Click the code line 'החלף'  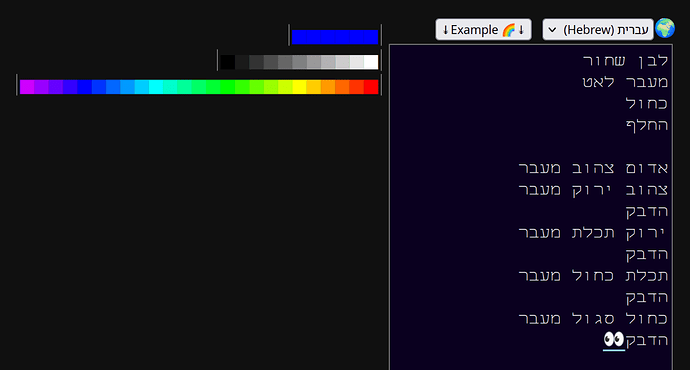click(x=647, y=125)
